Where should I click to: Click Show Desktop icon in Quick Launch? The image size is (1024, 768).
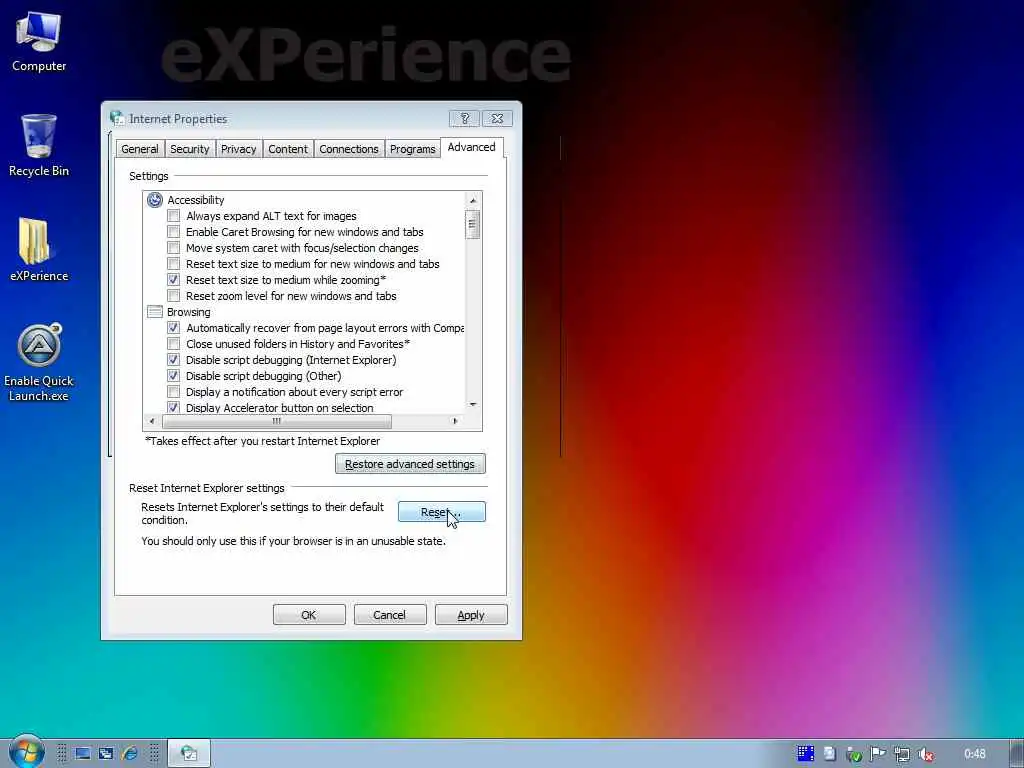[82, 754]
